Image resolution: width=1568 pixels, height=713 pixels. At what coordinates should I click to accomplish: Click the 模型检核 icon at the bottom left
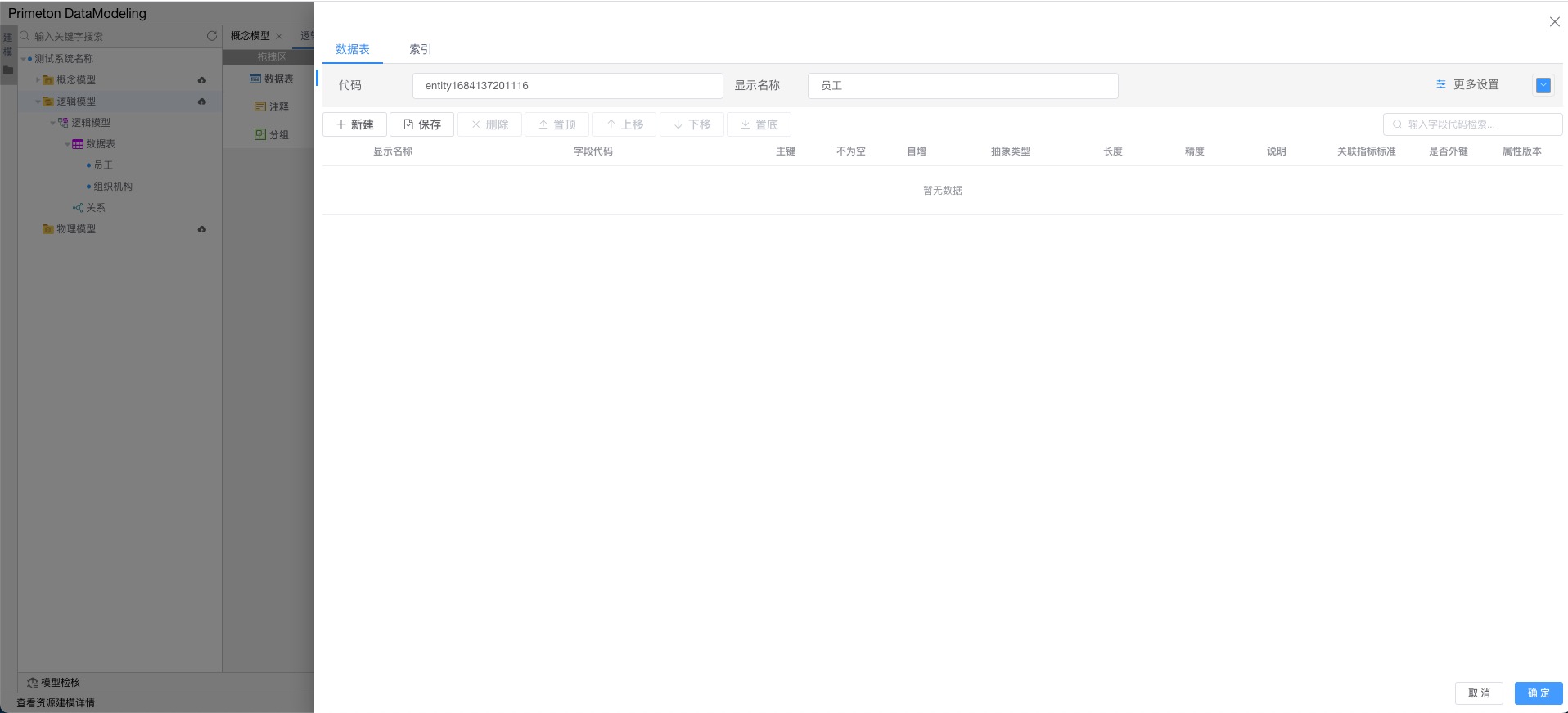click(33, 683)
